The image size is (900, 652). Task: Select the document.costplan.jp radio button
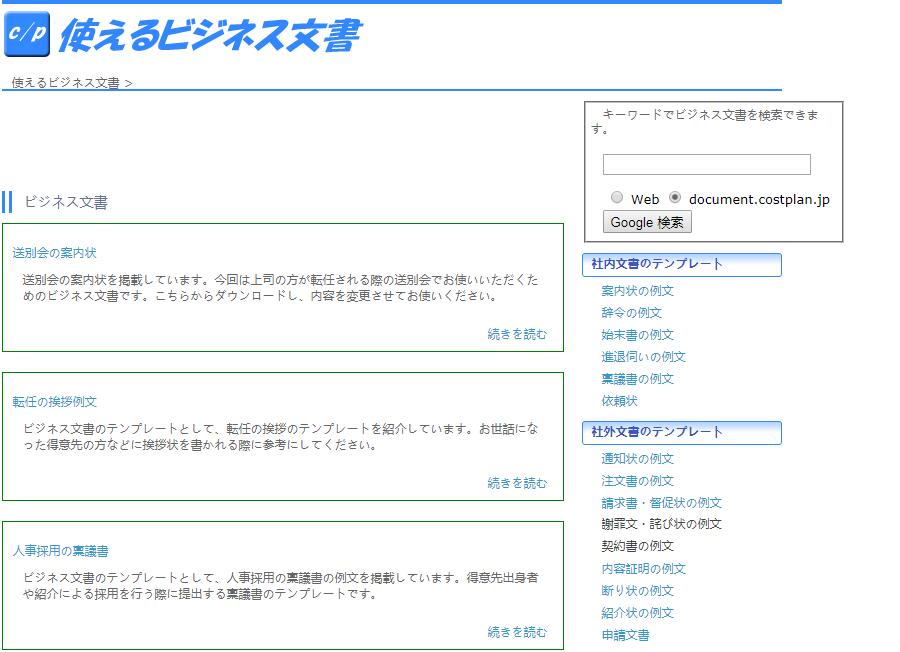pos(675,198)
